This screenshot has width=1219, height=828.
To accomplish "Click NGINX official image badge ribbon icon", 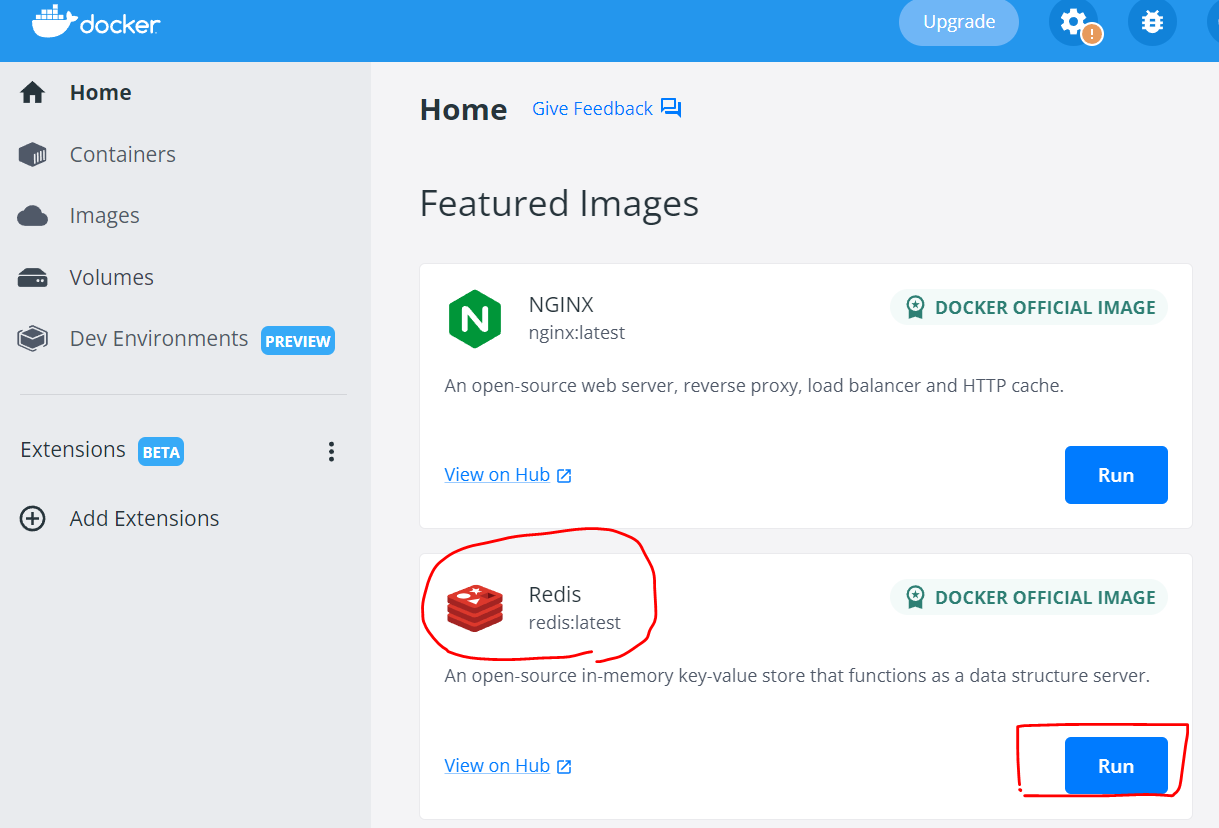I will 914,308.
